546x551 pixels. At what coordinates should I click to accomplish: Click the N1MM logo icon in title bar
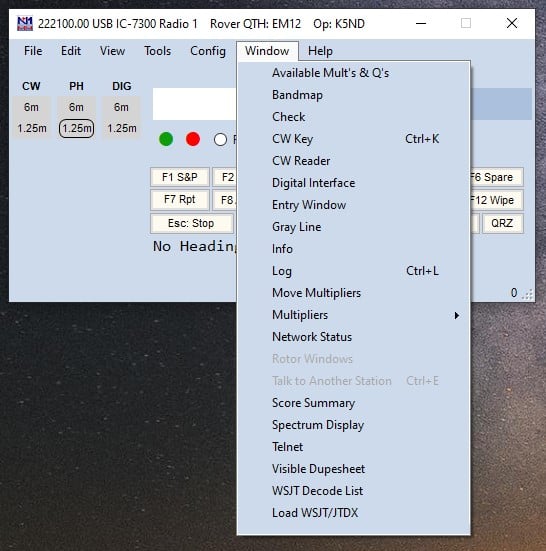pyautogui.click(x=25, y=24)
